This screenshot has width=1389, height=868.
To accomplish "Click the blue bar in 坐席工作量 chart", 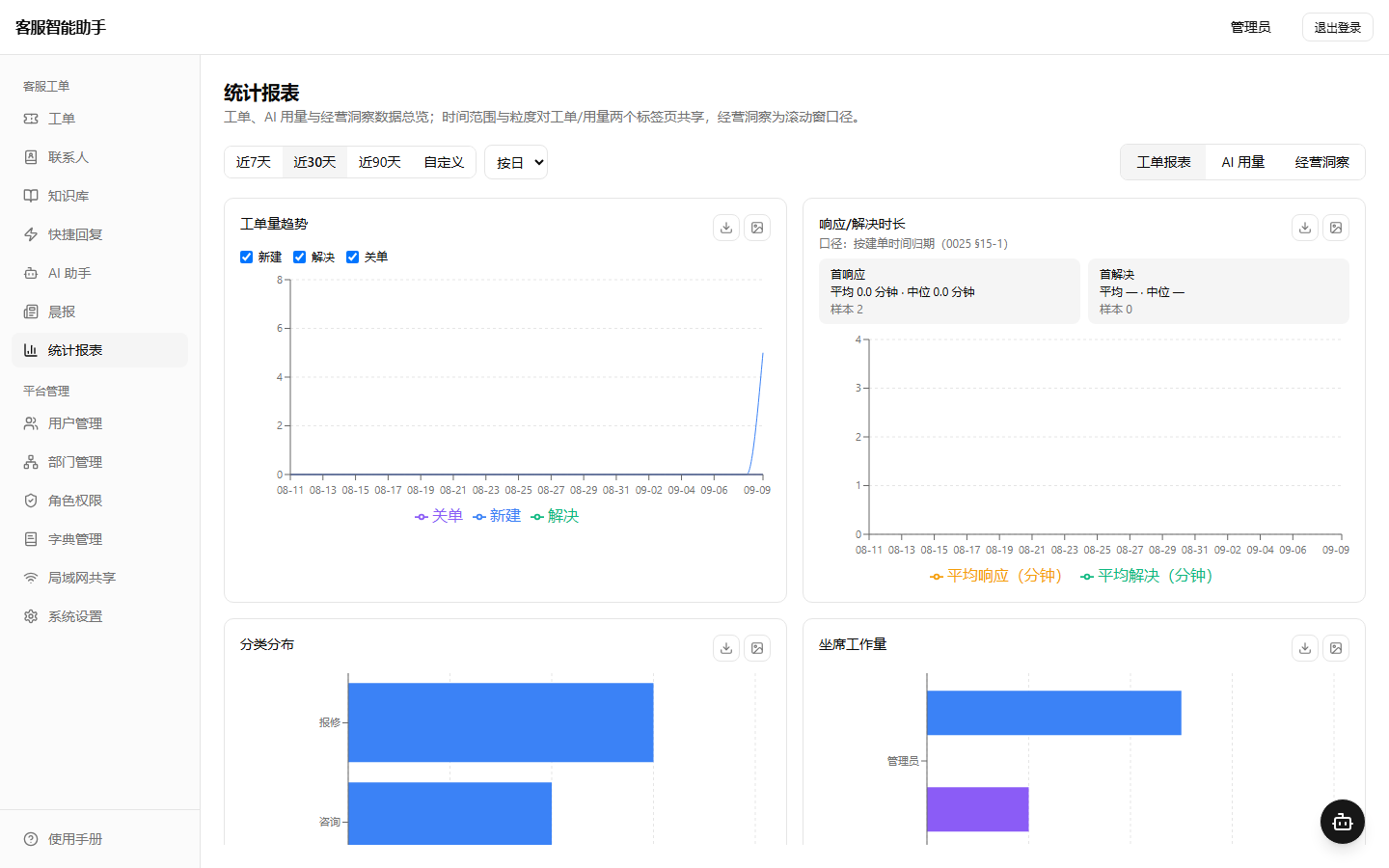I will click(x=1053, y=713).
